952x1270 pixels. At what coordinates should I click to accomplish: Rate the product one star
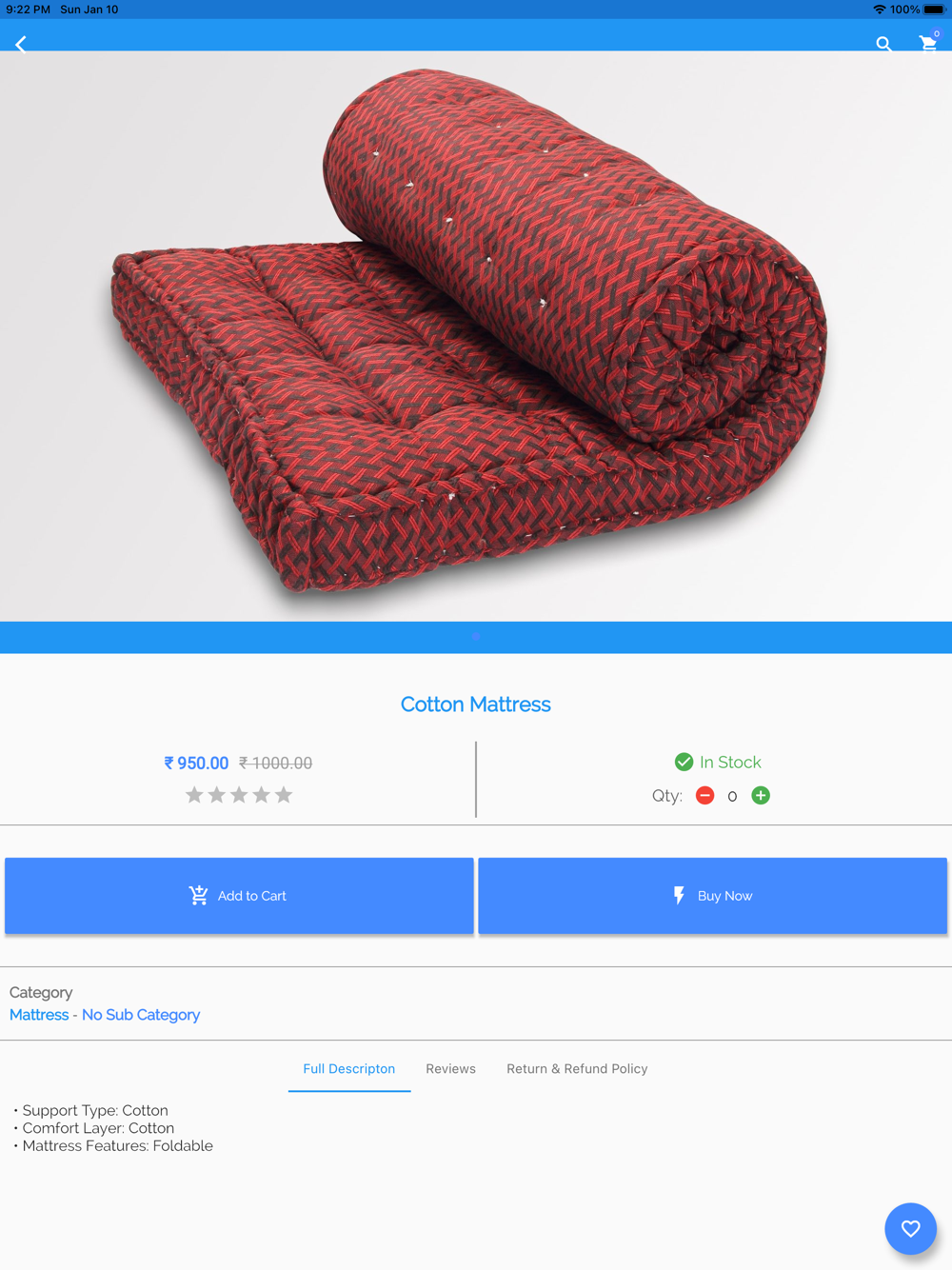(x=194, y=795)
